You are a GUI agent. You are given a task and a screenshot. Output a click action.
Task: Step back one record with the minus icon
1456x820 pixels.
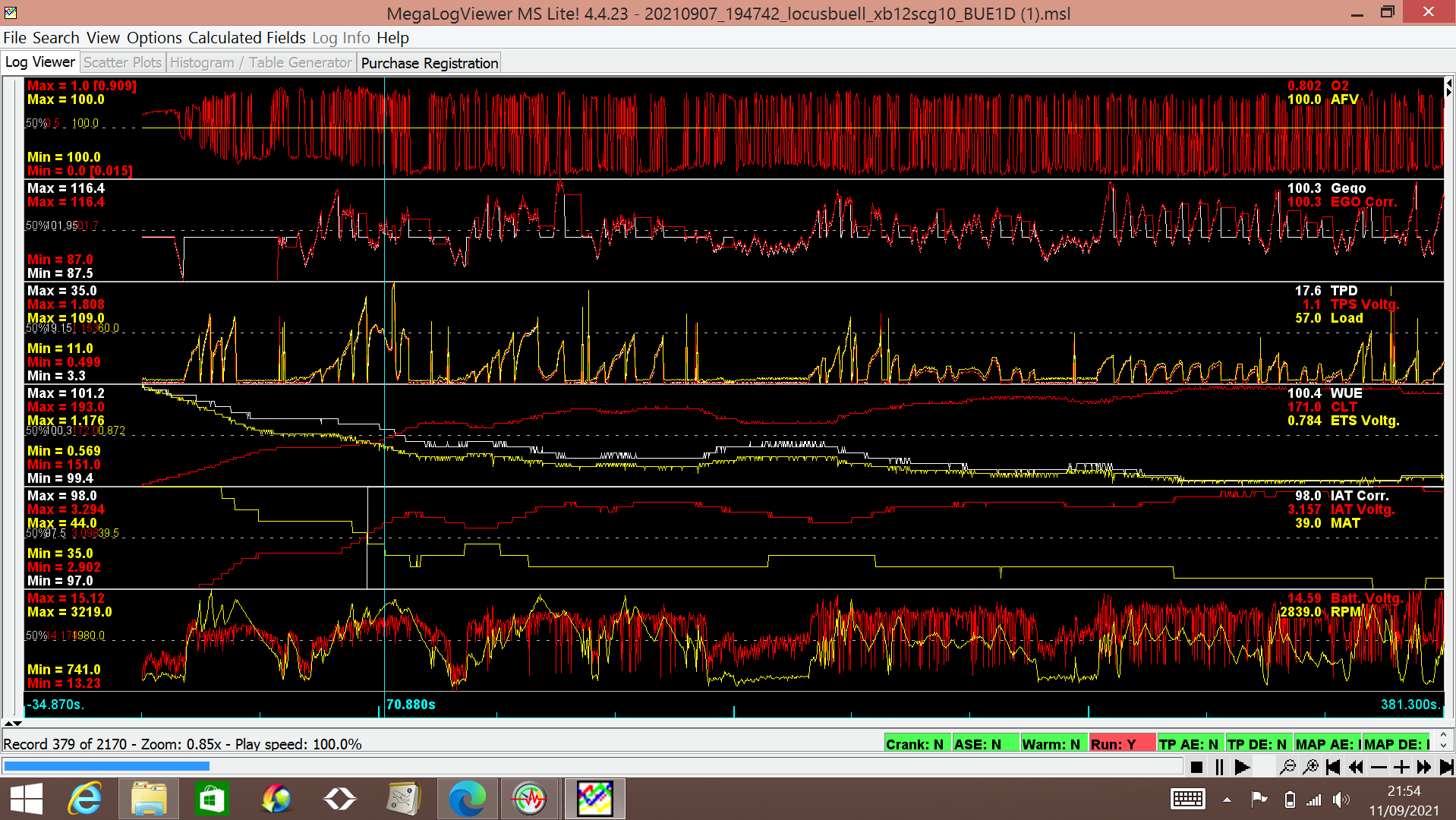(x=1379, y=767)
